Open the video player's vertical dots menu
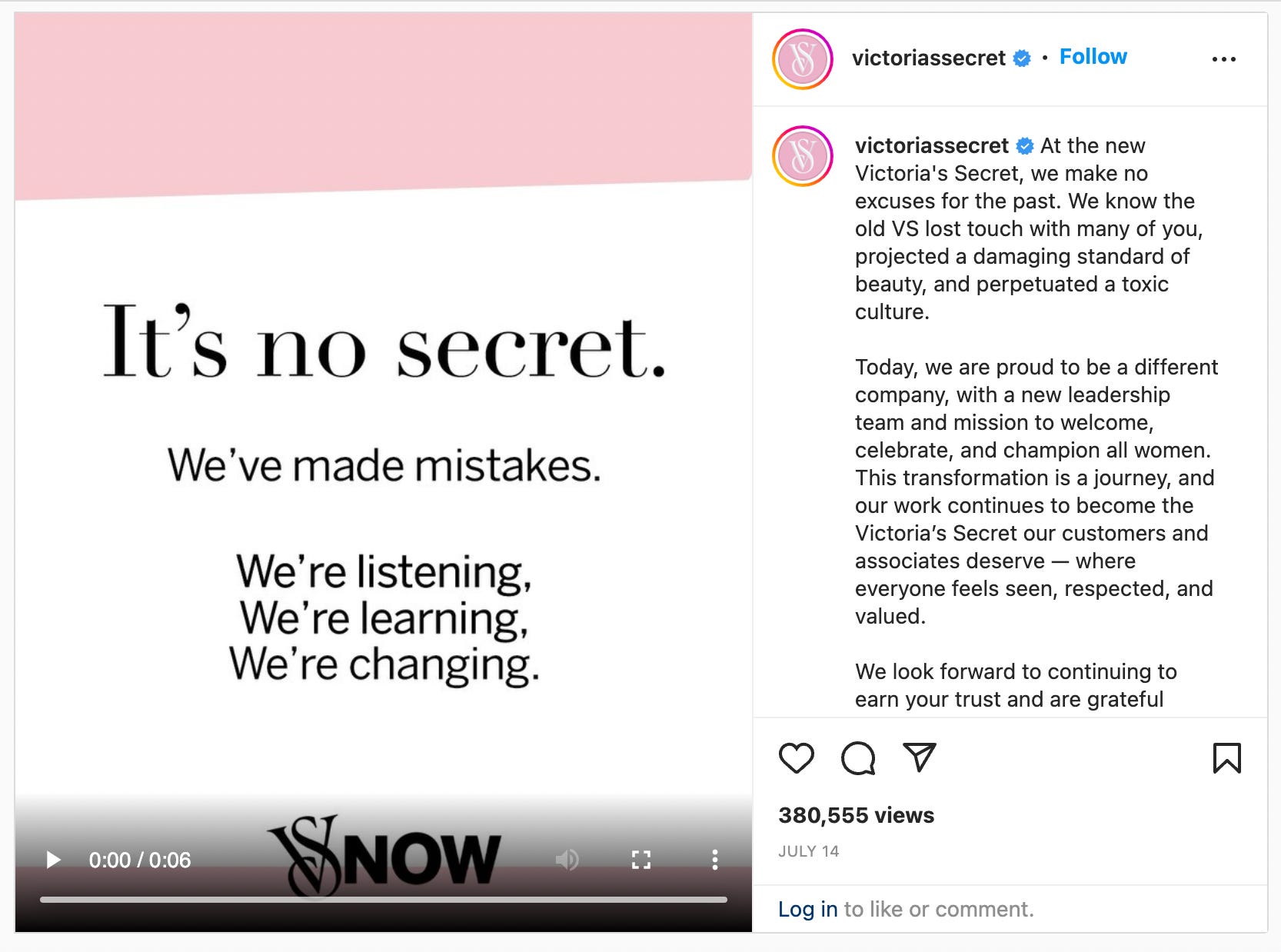The image size is (1281, 952). pos(715,860)
